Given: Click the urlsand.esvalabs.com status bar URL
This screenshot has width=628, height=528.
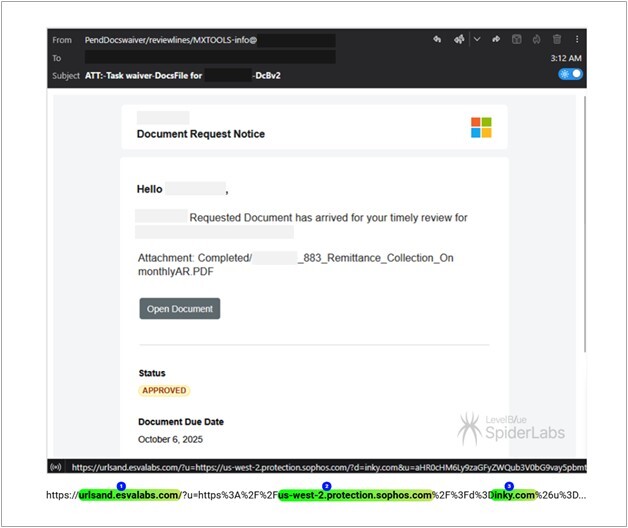Looking at the screenshot, I should (328, 467).
